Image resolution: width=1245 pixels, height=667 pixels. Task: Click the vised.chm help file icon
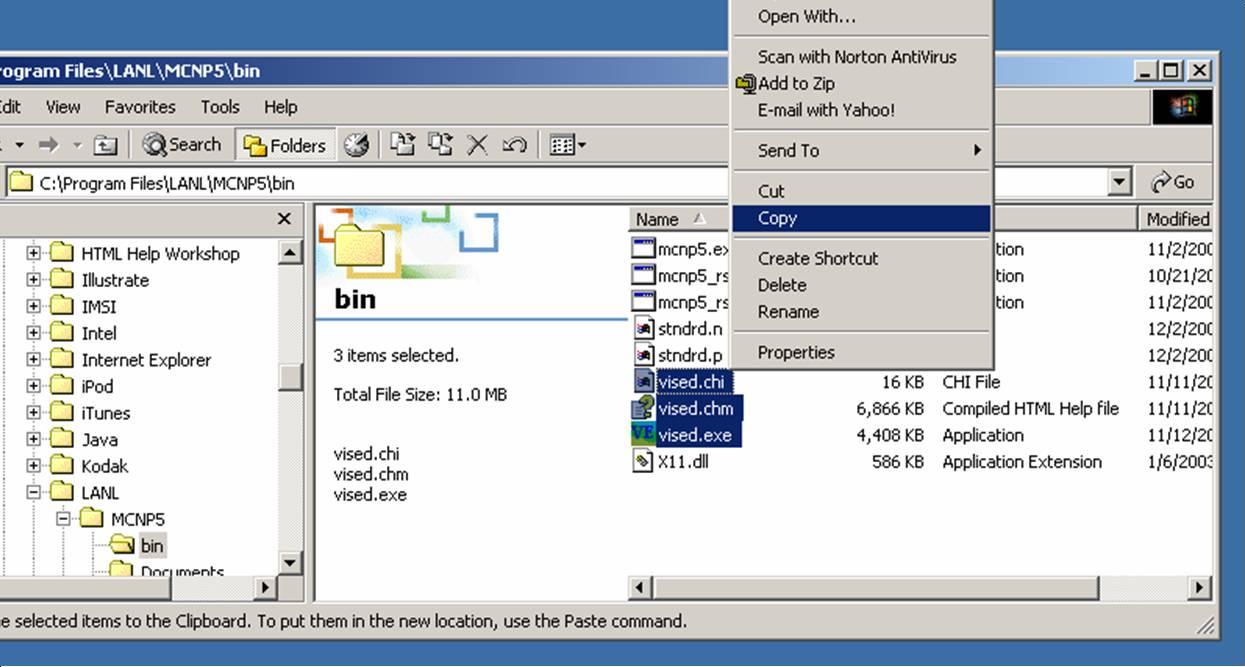click(x=643, y=408)
